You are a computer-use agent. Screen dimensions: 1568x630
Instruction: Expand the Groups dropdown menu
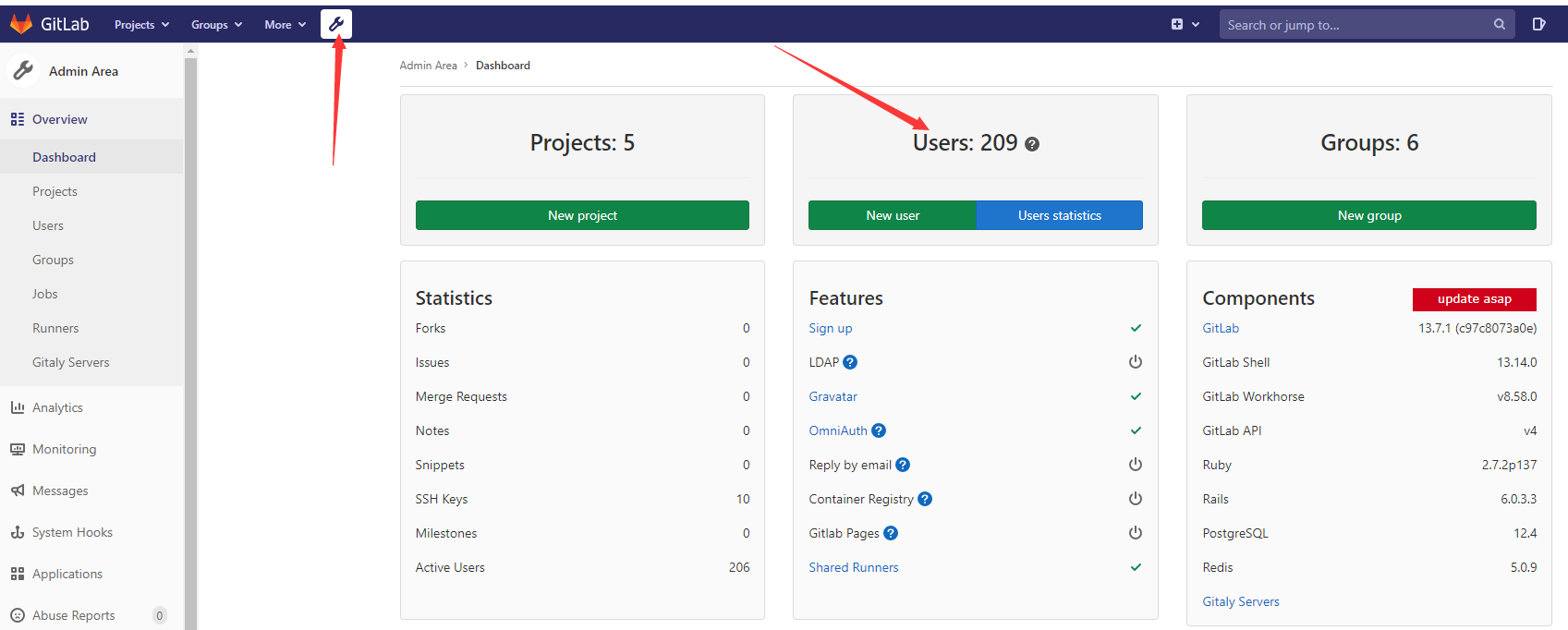pos(216,25)
